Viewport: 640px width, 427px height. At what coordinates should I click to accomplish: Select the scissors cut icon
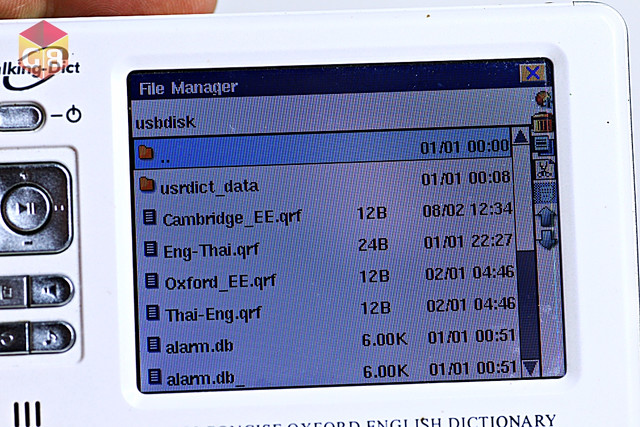(x=544, y=169)
